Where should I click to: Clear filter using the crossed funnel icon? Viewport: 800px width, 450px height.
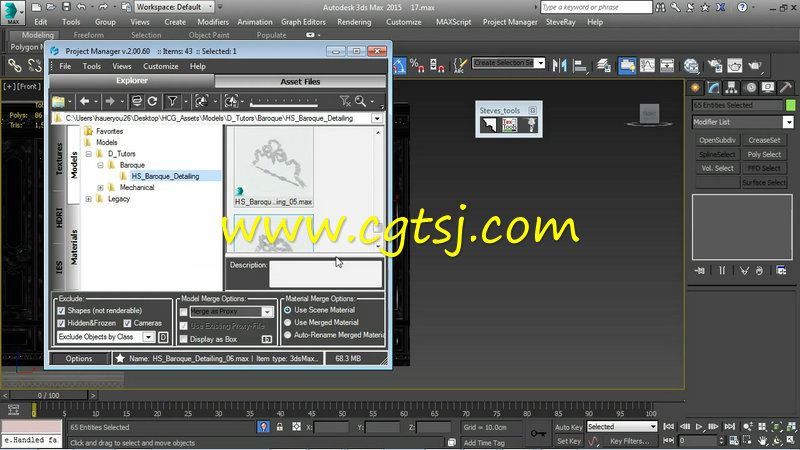click(345, 102)
